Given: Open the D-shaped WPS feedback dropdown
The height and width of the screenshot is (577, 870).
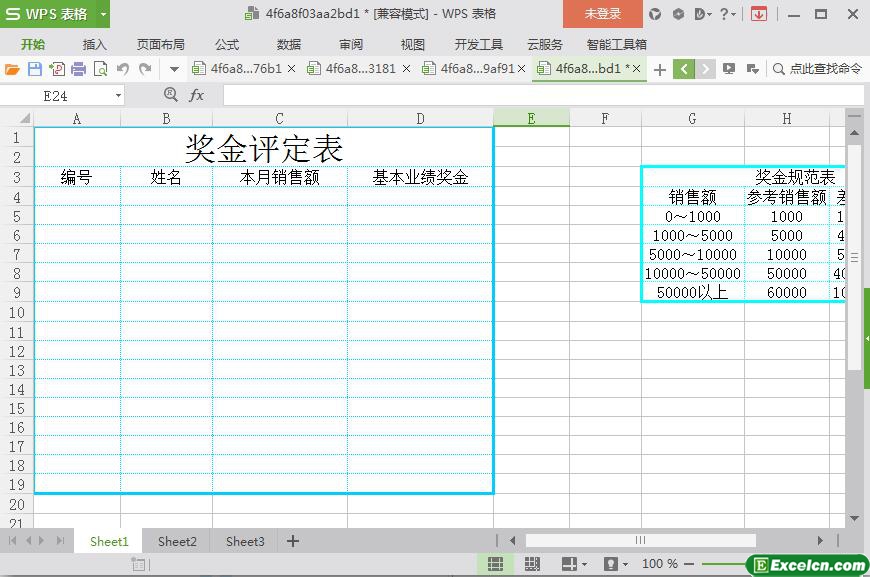Looking at the screenshot, I should click(x=702, y=14).
